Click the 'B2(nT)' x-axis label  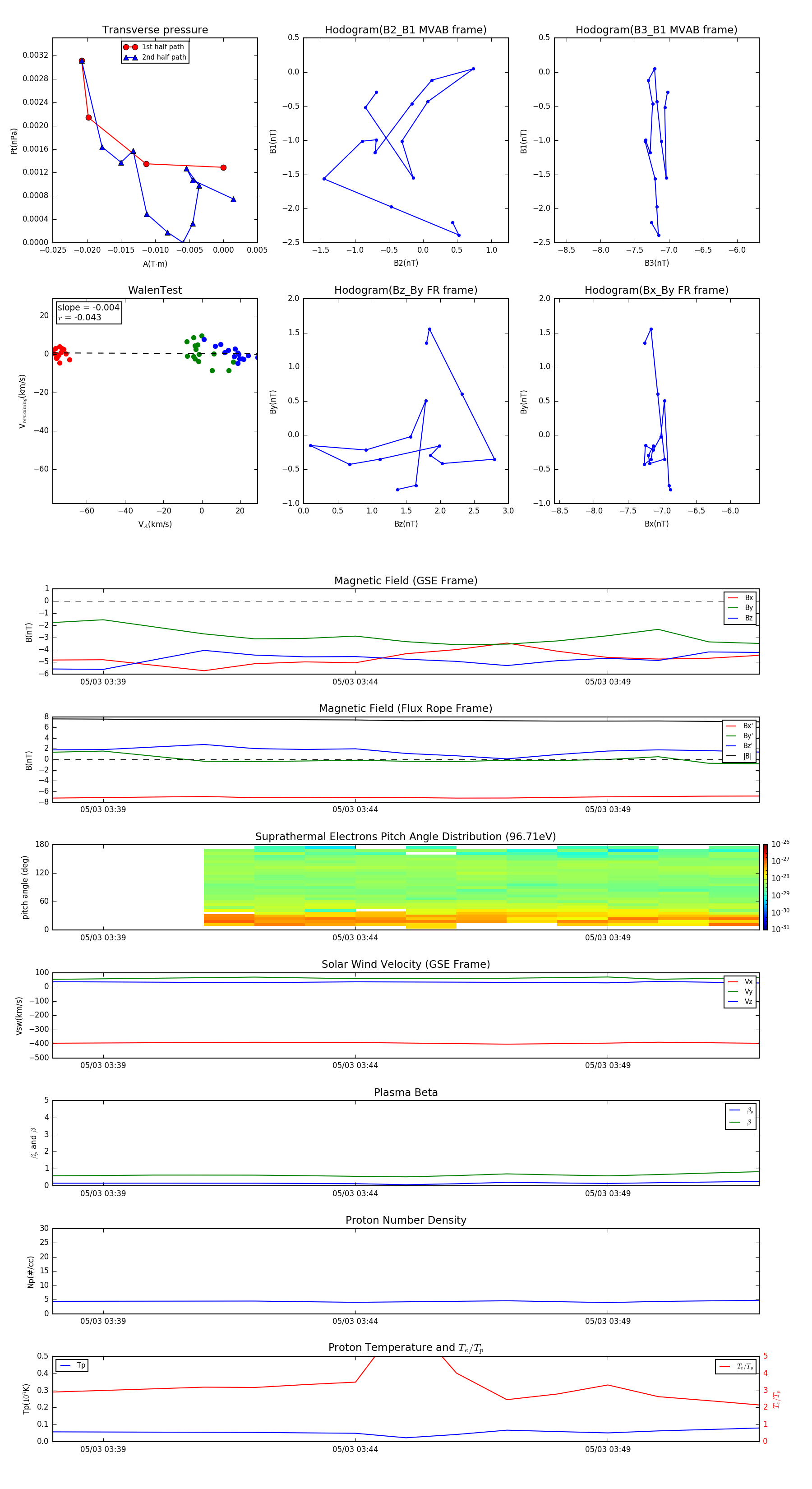click(x=406, y=263)
